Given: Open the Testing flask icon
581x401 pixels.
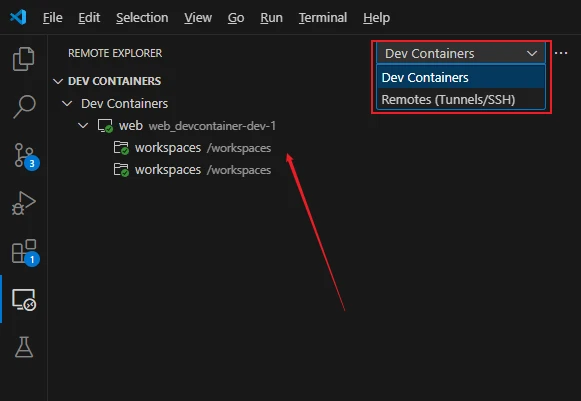Looking at the screenshot, I should pyautogui.click(x=24, y=347).
